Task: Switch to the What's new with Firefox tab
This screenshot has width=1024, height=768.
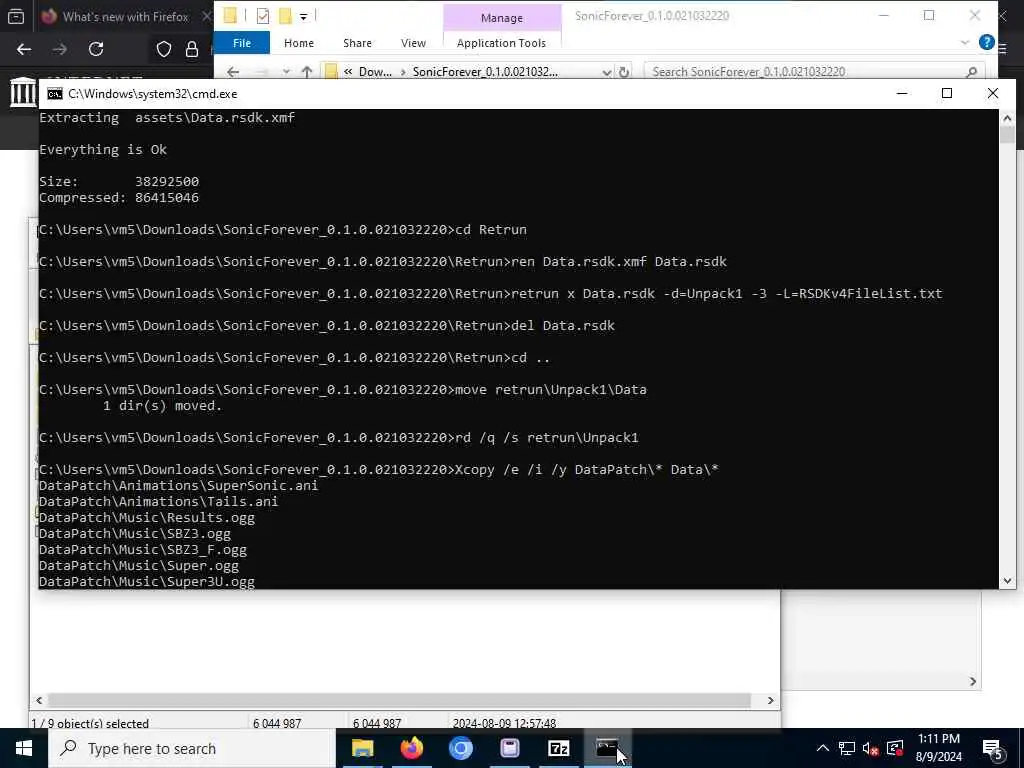Action: tap(124, 16)
